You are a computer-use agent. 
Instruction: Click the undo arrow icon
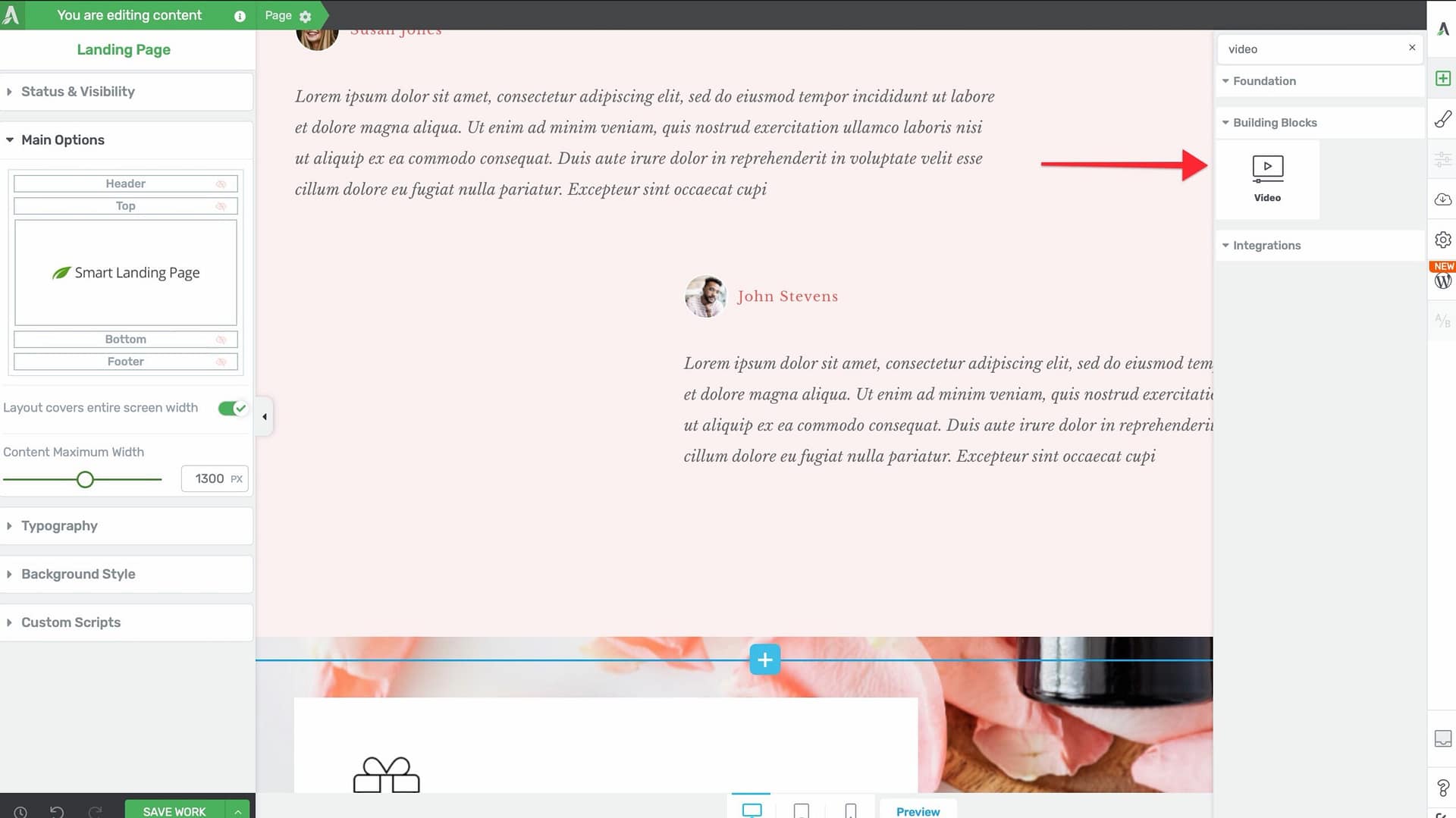[57, 811]
